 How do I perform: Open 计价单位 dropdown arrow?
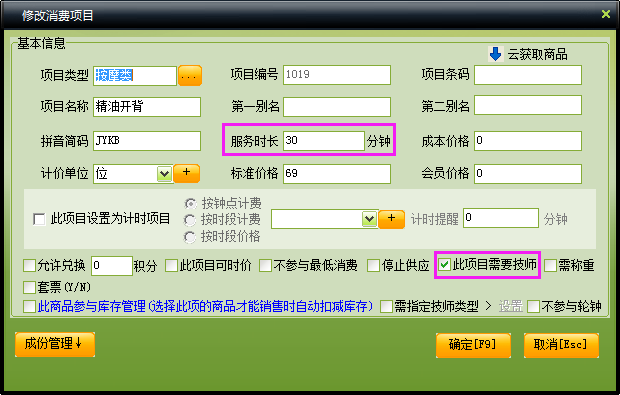(164, 174)
